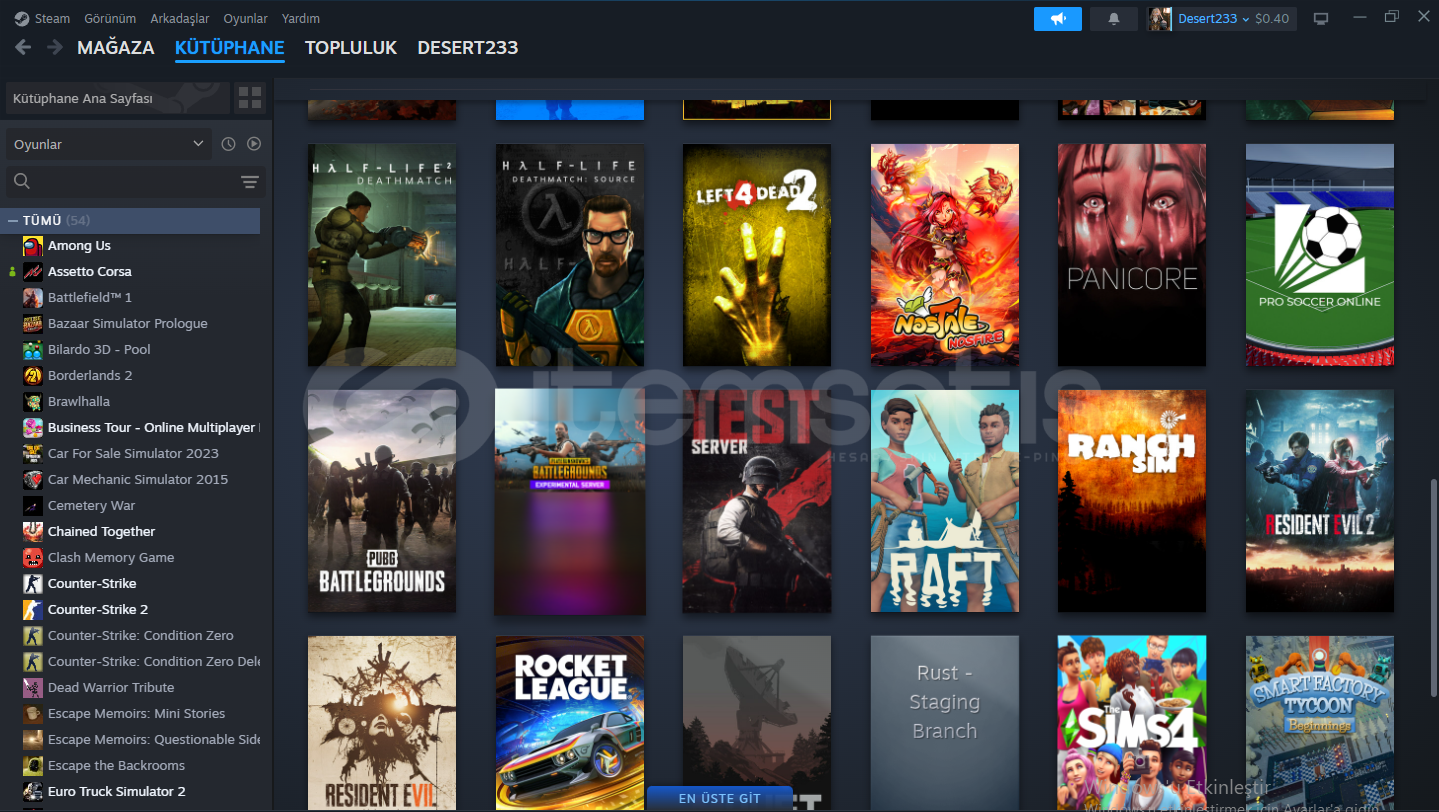
Task: Open the Left 4 Dead 2 cover
Action: (x=757, y=255)
